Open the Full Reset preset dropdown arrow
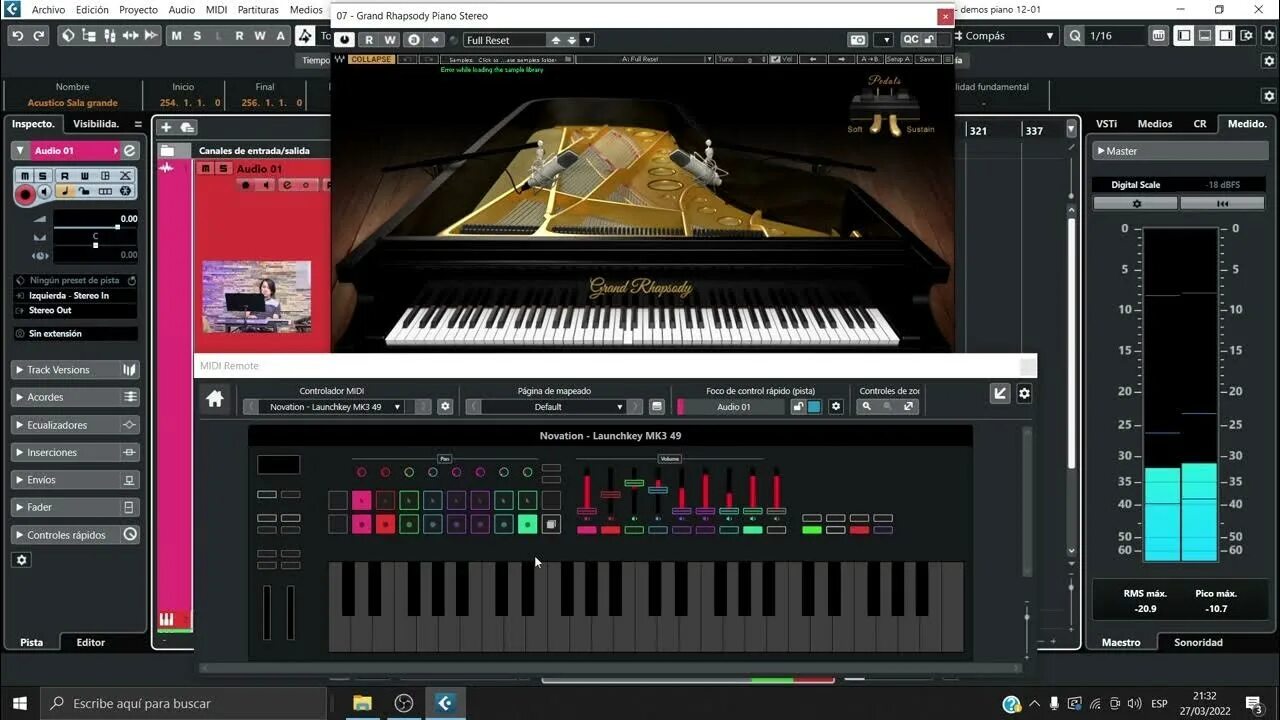 (x=587, y=40)
